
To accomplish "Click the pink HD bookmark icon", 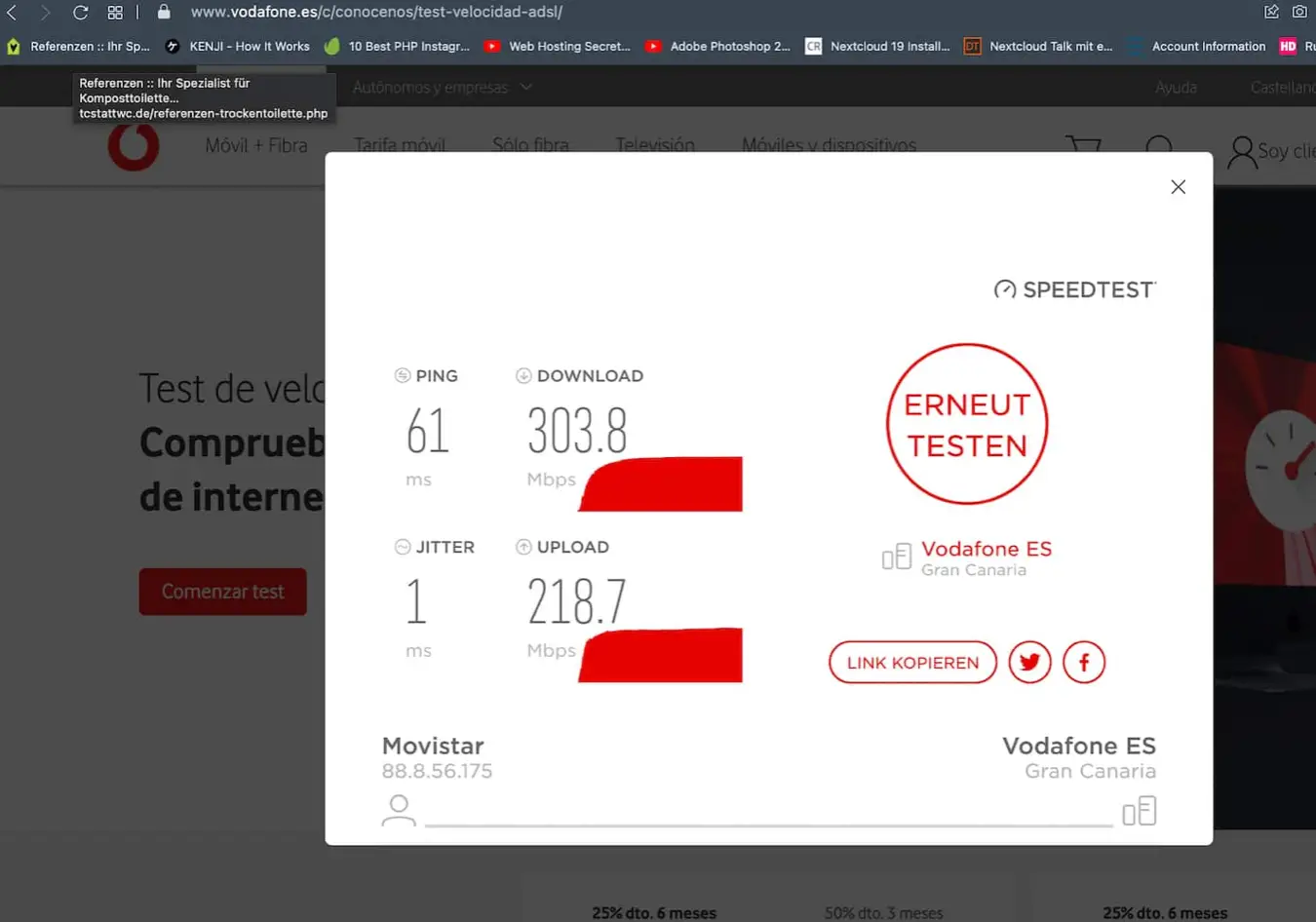I will point(1288,46).
